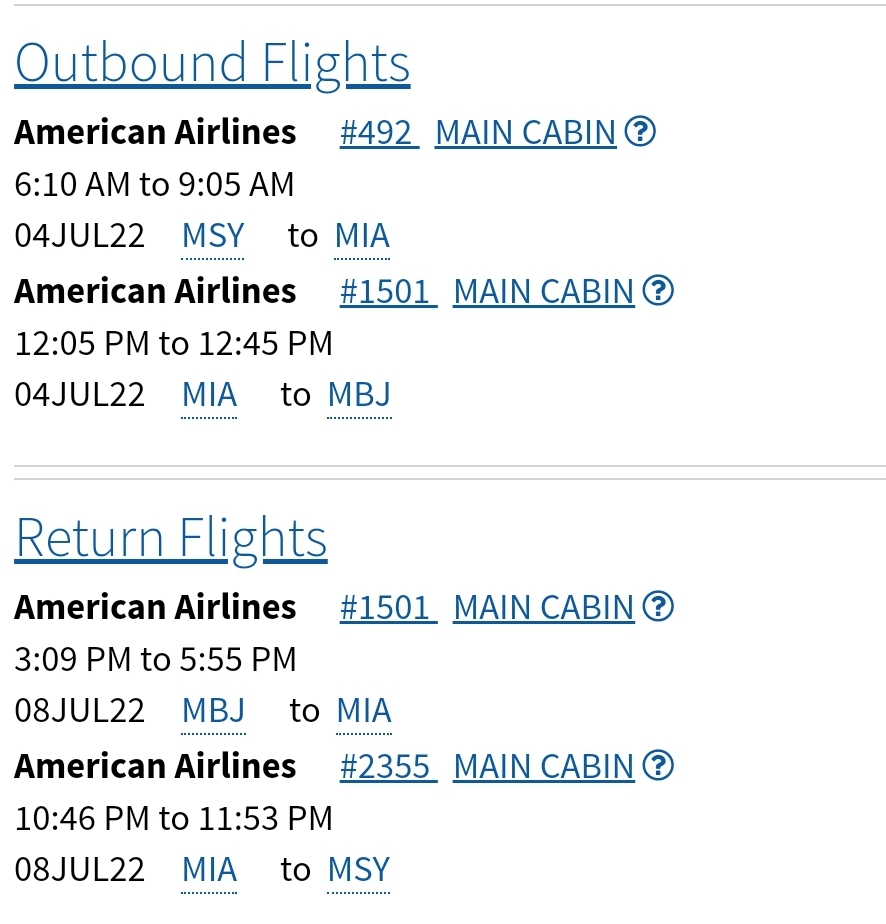Click MSY arrival airport on return flight
Screen dimensions: 886x924
tap(358, 870)
